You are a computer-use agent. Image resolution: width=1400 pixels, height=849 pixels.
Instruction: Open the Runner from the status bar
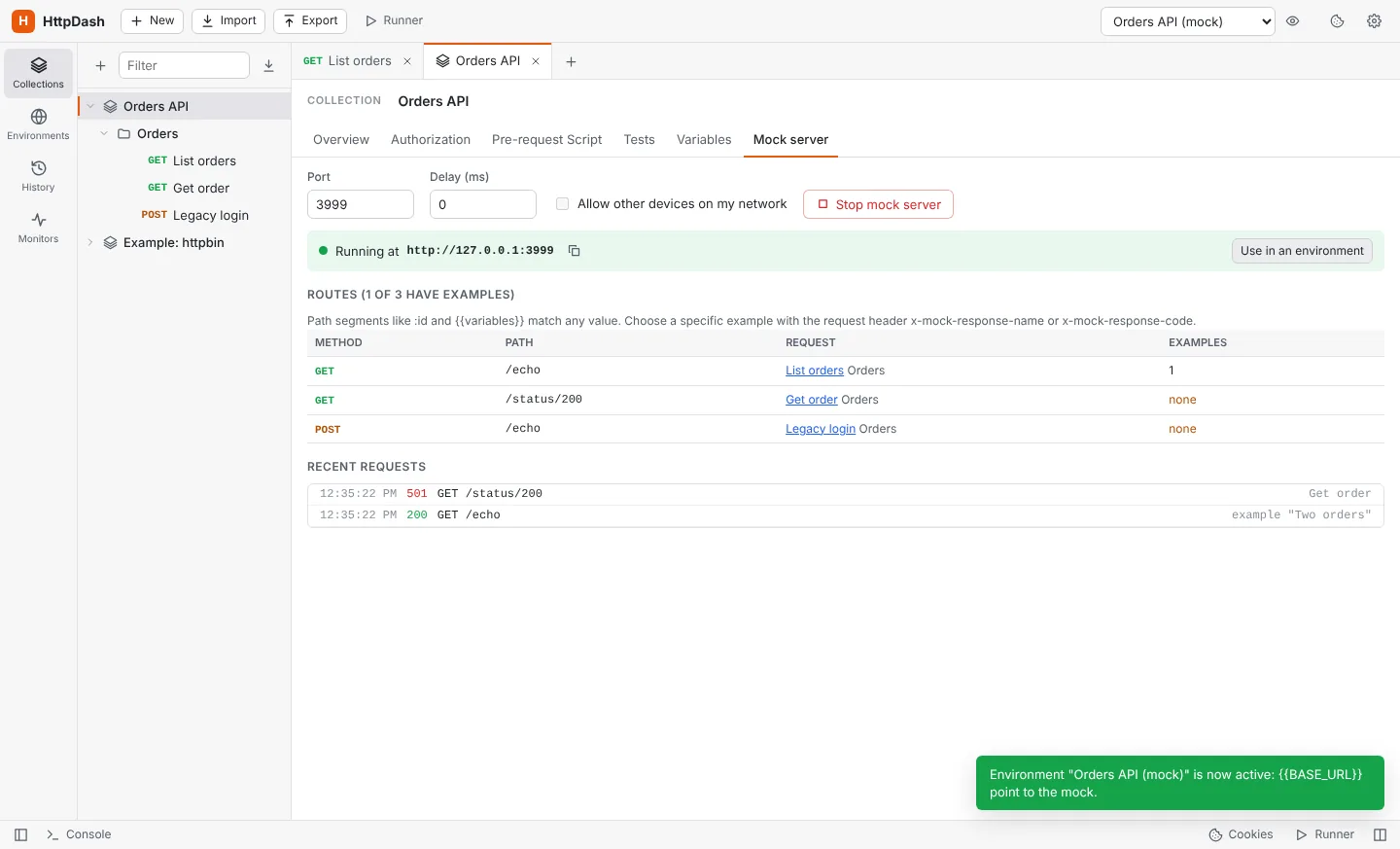click(x=1325, y=834)
